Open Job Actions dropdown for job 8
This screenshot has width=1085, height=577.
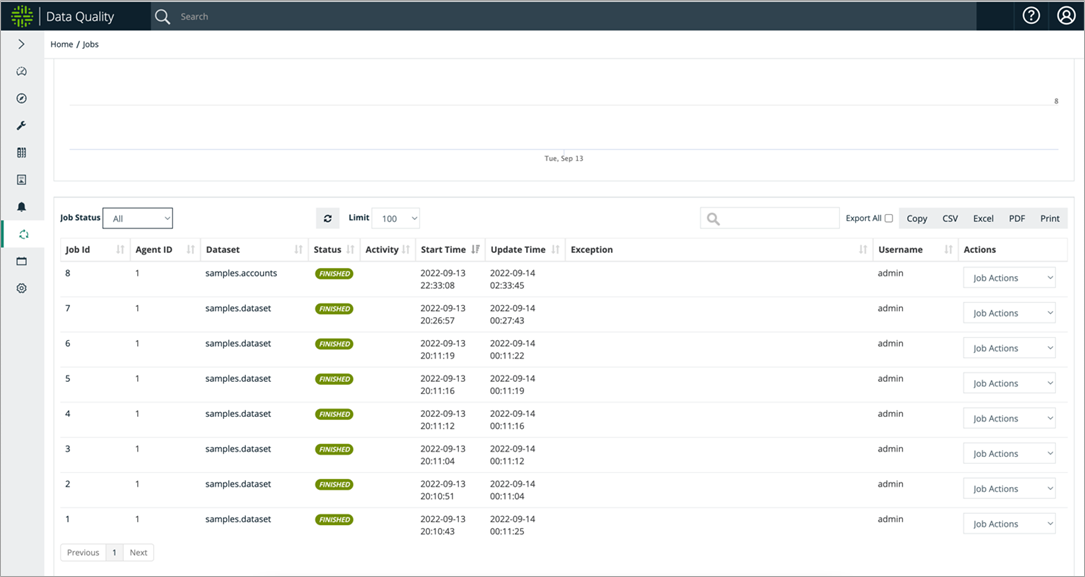[x=1010, y=278]
